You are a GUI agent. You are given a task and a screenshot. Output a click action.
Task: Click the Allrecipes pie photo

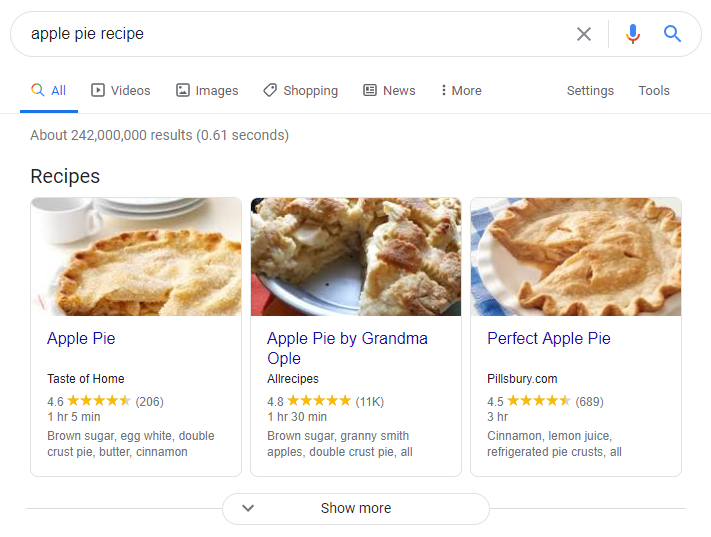pyautogui.click(x=356, y=256)
